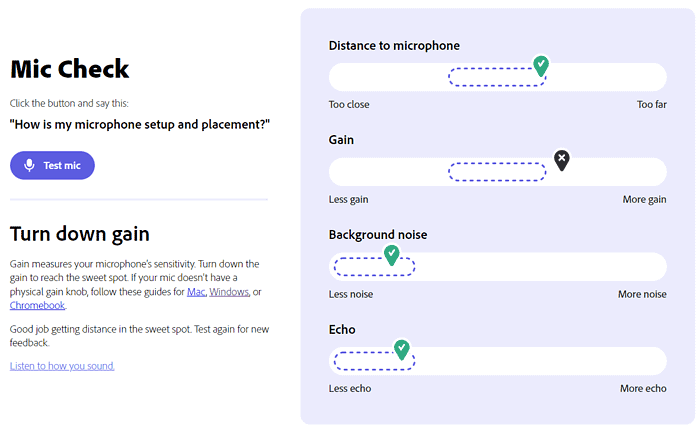Click the microphone icon in Test mic
Viewport: 700px width, 431px height.
coord(30,166)
